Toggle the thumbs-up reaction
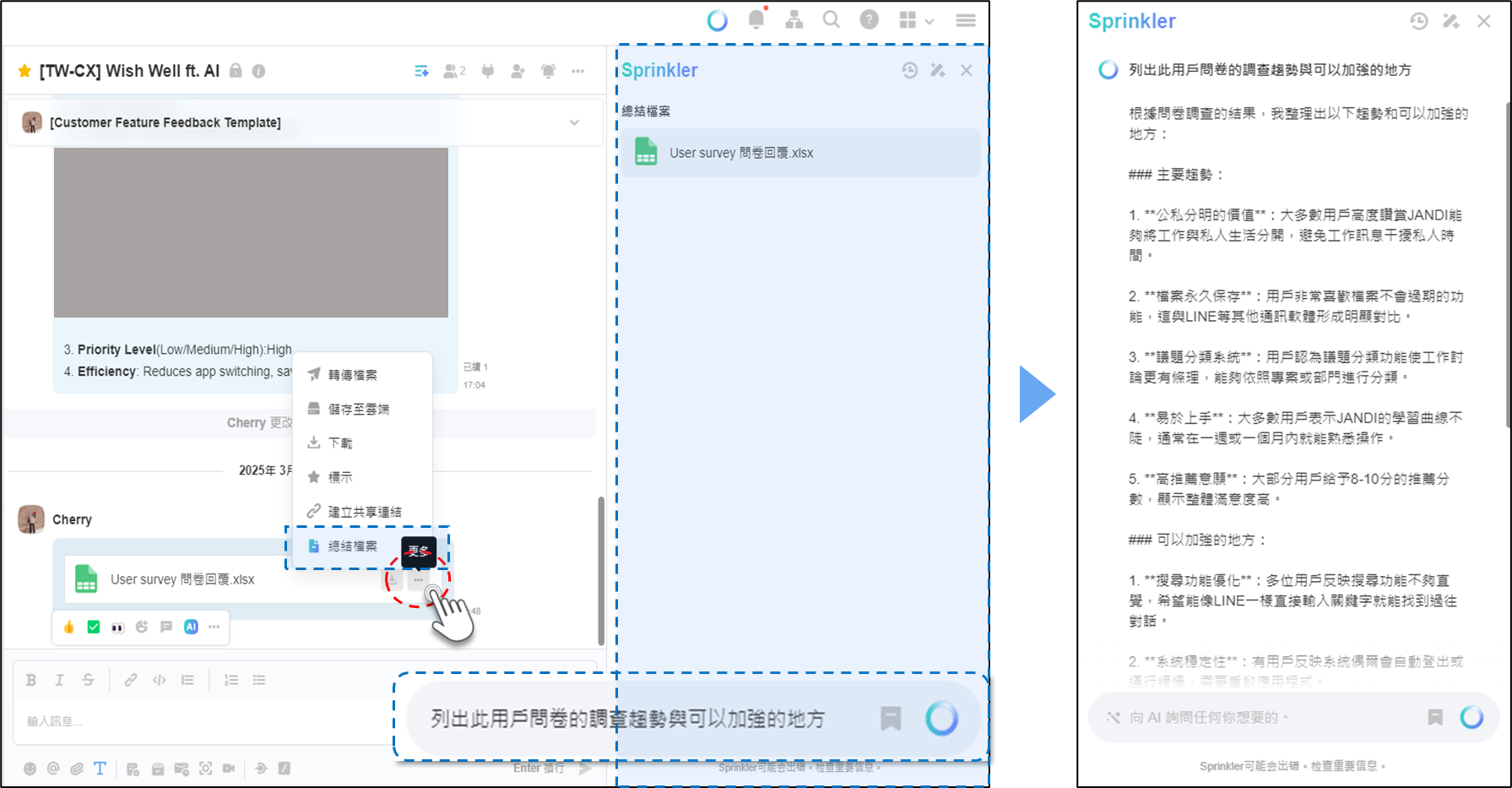 pos(69,627)
